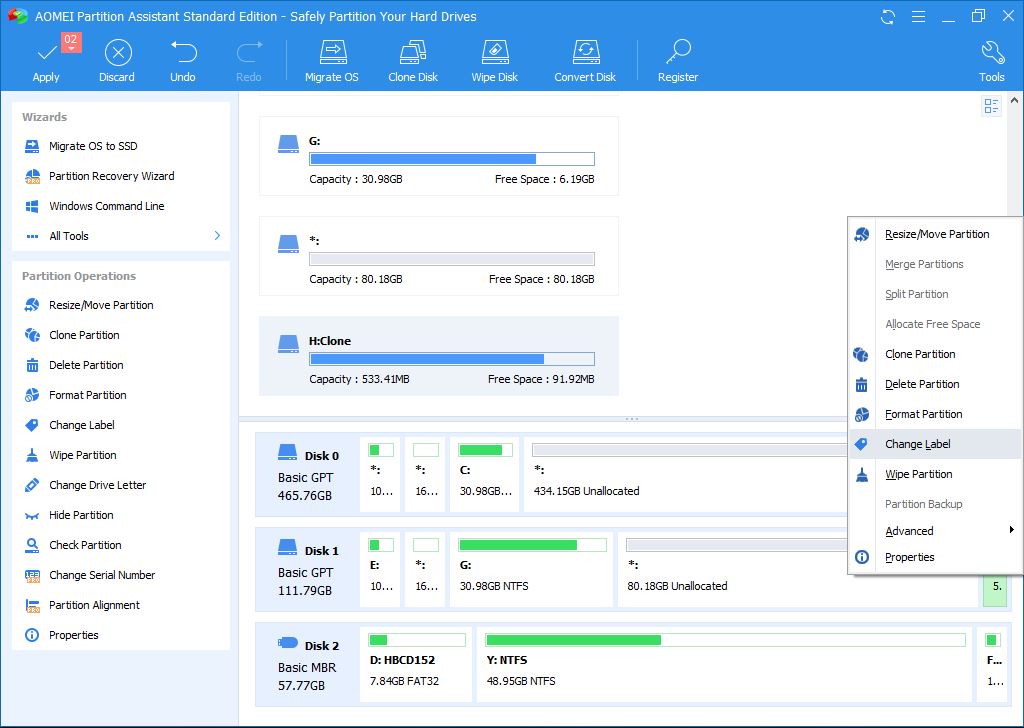The width and height of the screenshot is (1024, 728).
Task: Click Check Partition in Partition Operations
Action: point(85,545)
